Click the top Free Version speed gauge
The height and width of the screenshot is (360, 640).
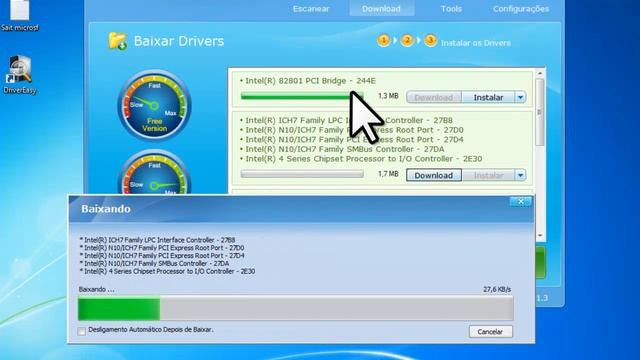point(154,105)
